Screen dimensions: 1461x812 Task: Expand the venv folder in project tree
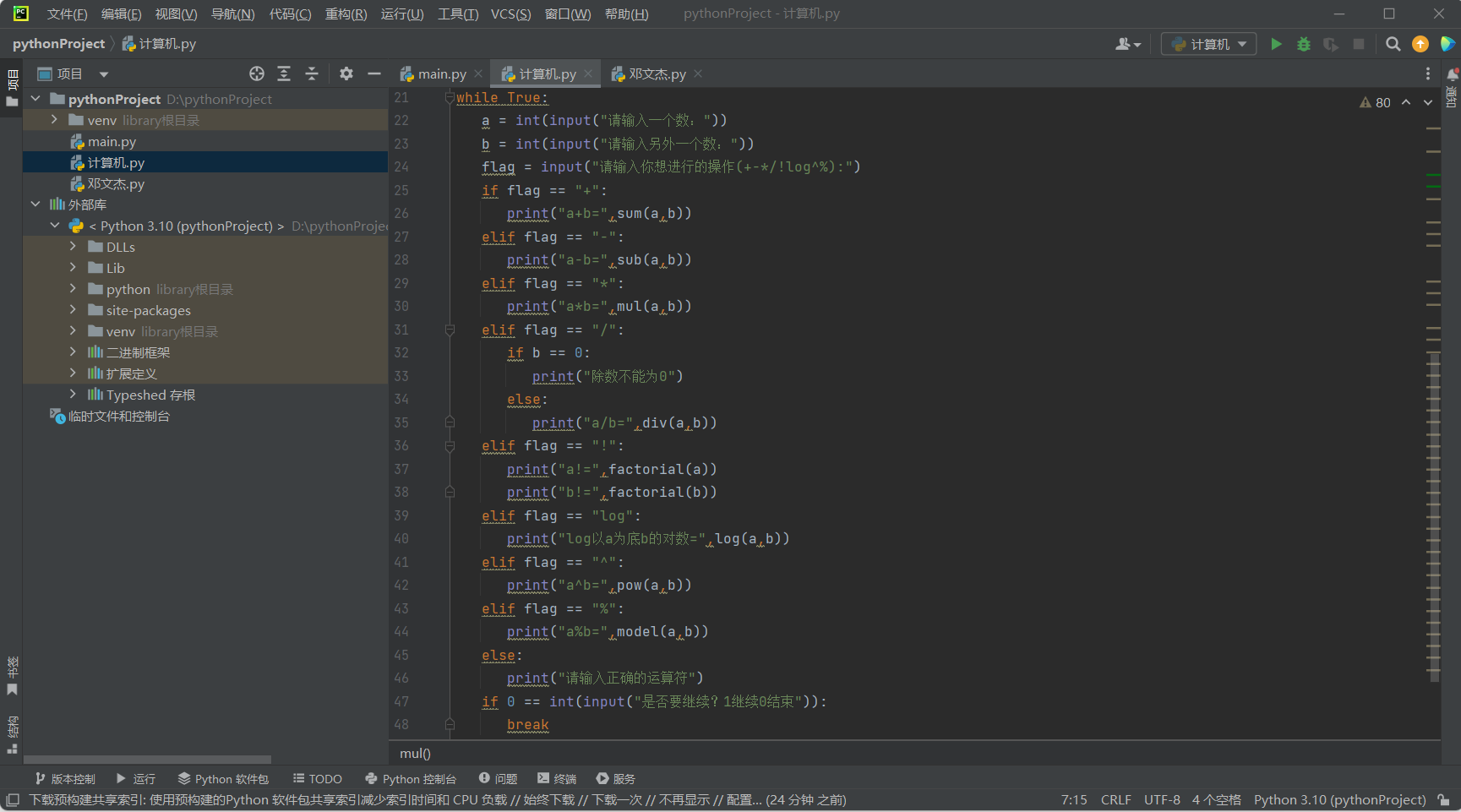click(54, 120)
